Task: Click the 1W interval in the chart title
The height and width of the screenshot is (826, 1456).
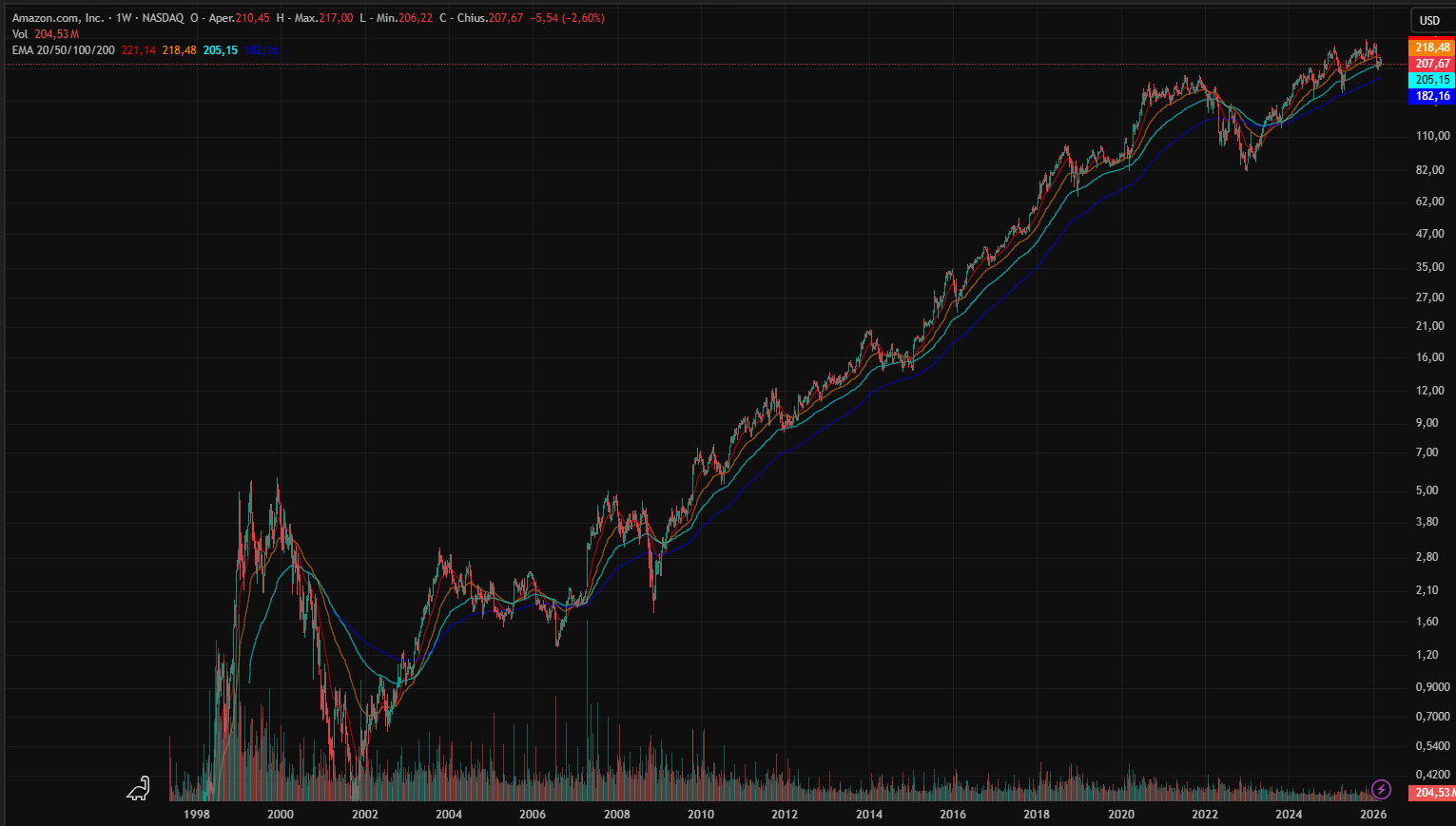Action: [124, 18]
